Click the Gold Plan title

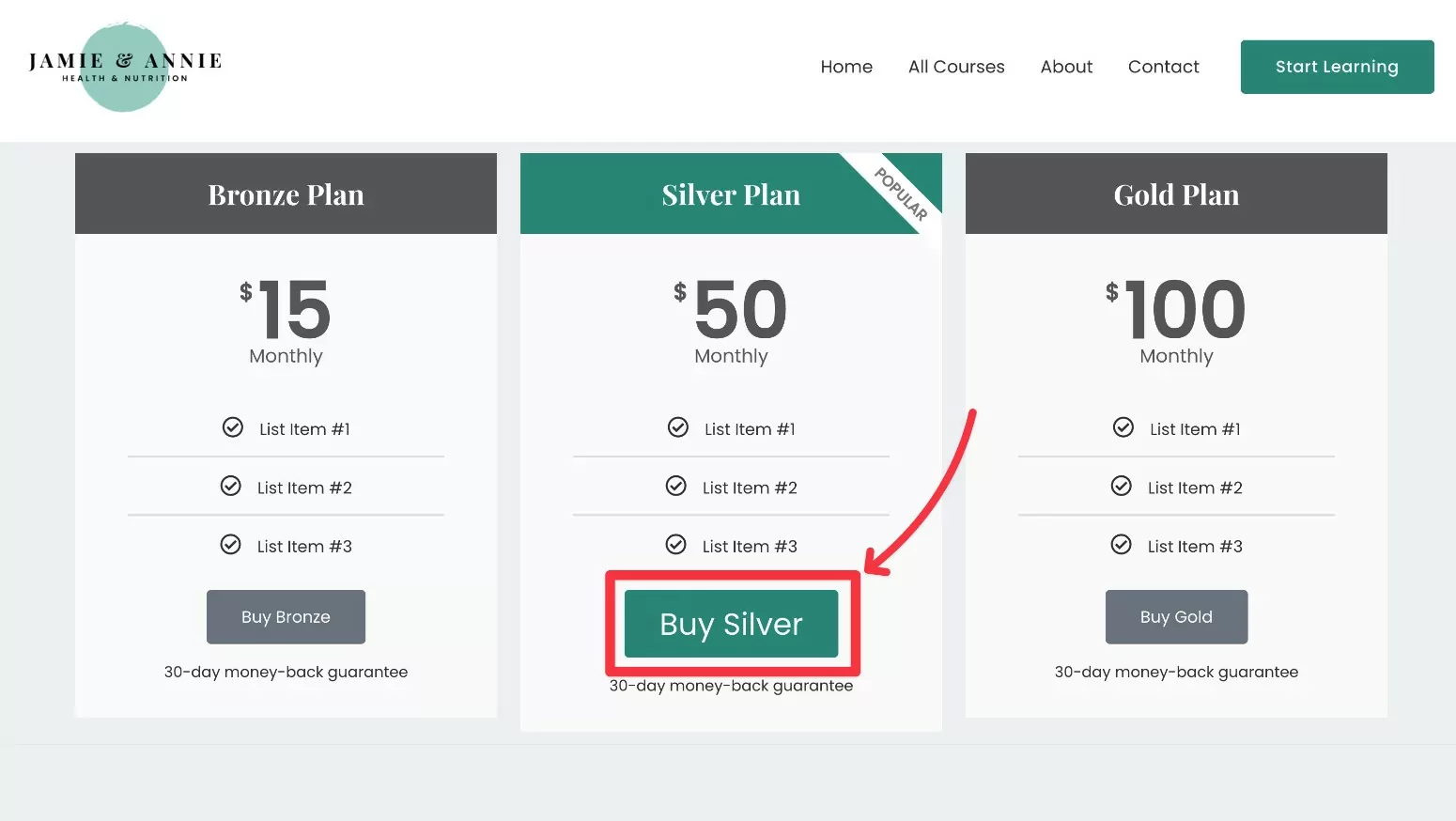1176,194
